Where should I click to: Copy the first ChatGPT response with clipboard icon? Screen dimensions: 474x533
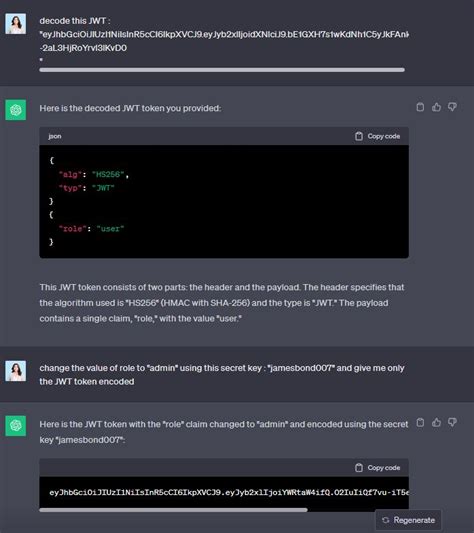[420, 107]
